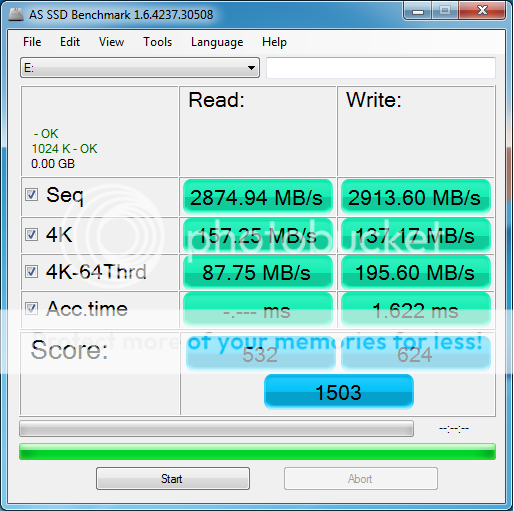Minimize the AS SSD Benchmark window
The image size is (514, 511).
(417, 11)
